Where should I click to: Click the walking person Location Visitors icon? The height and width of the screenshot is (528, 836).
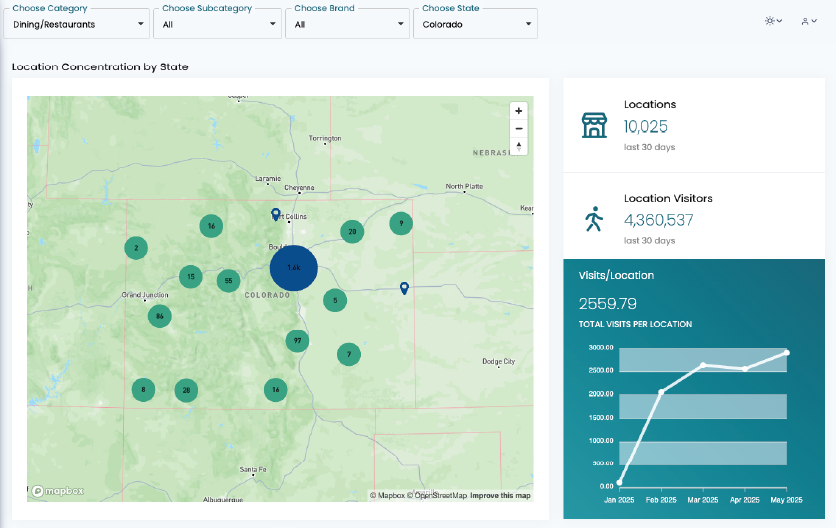[594, 219]
